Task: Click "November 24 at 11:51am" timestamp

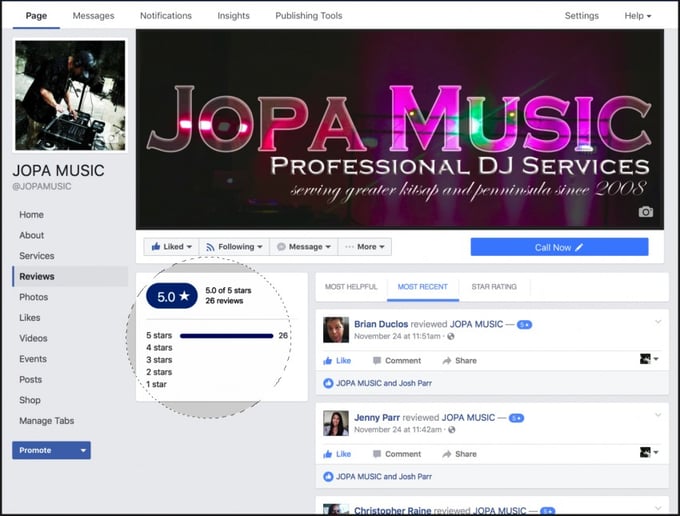Action: [397, 336]
